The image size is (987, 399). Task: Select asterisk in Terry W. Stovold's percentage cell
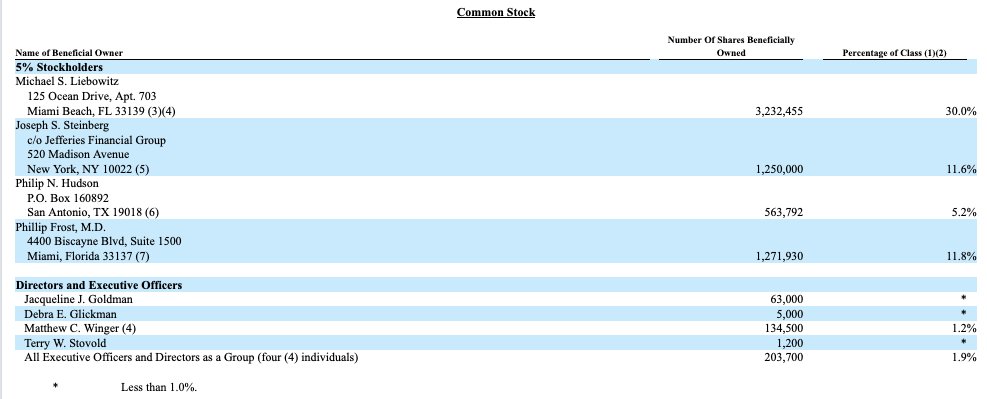pos(964,342)
